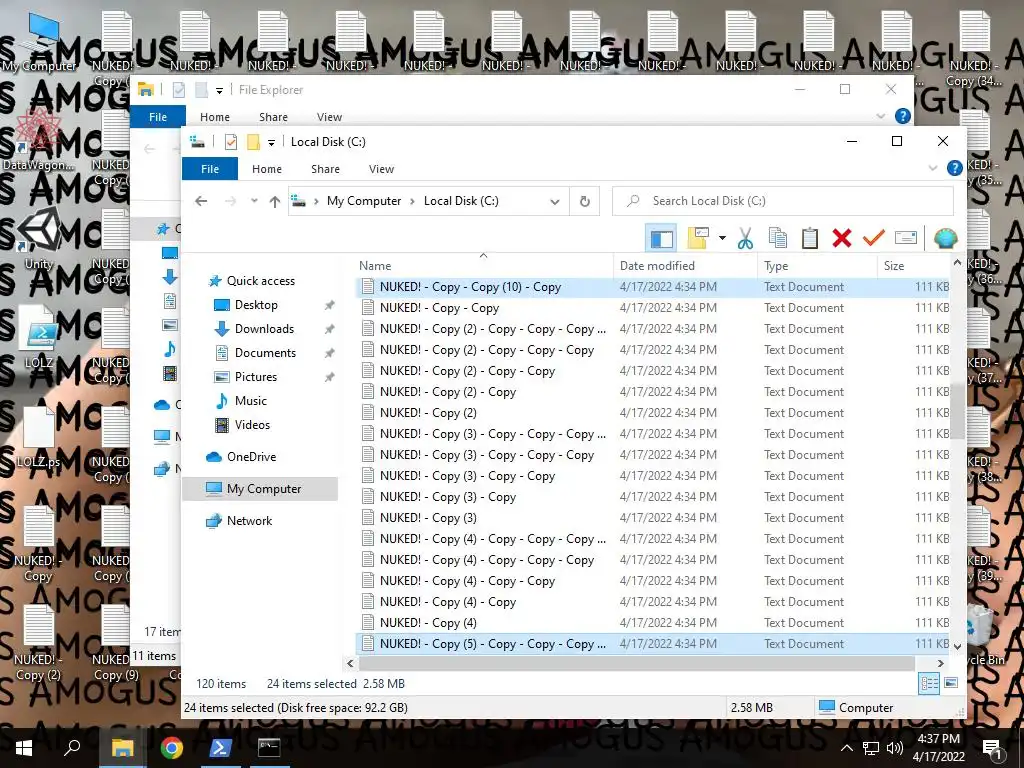The width and height of the screenshot is (1024, 768).
Task: Open File tab in Local Disk window
Action: click(x=210, y=169)
